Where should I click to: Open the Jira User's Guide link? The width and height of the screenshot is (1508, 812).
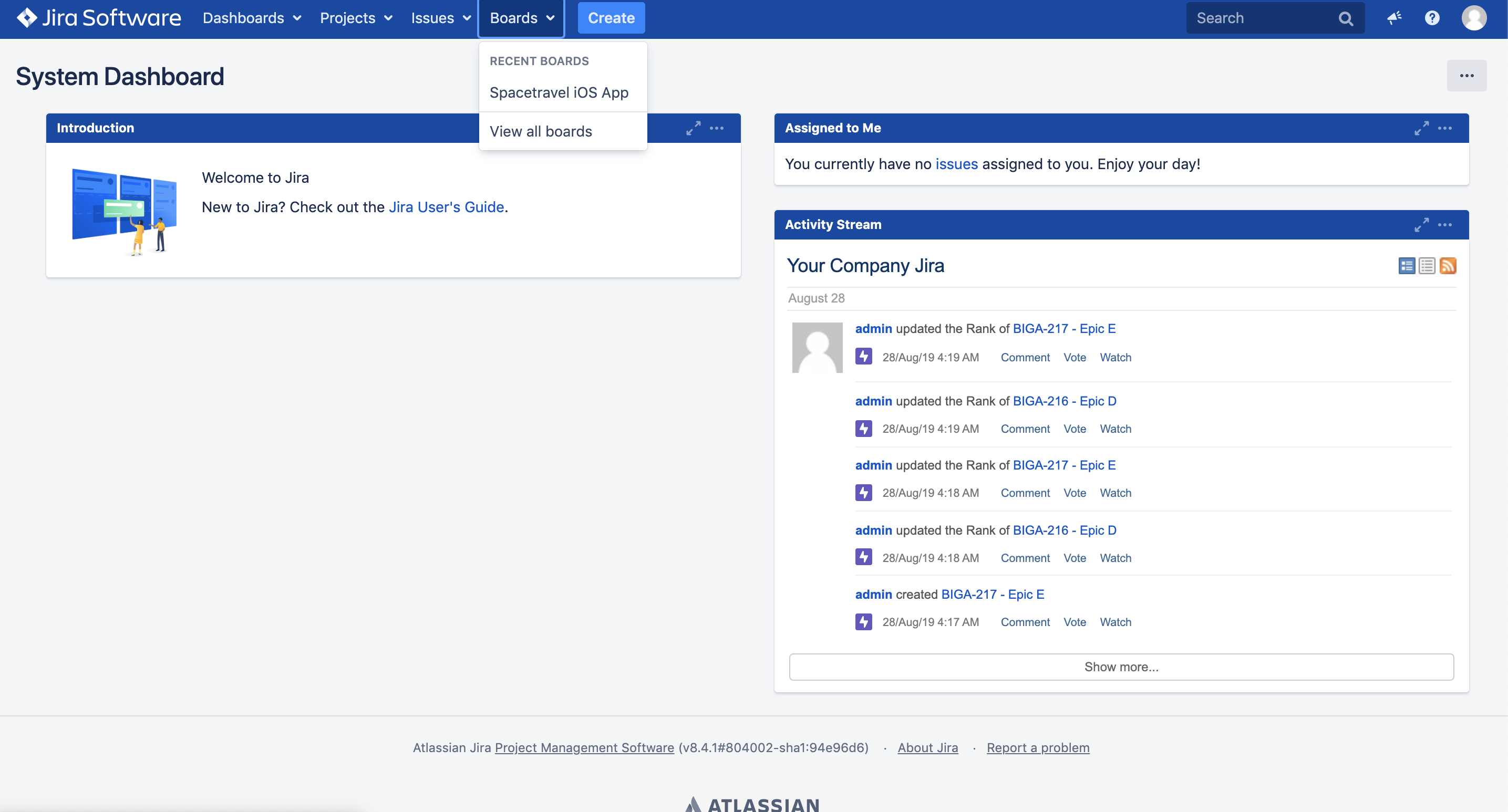click(446, 207)
